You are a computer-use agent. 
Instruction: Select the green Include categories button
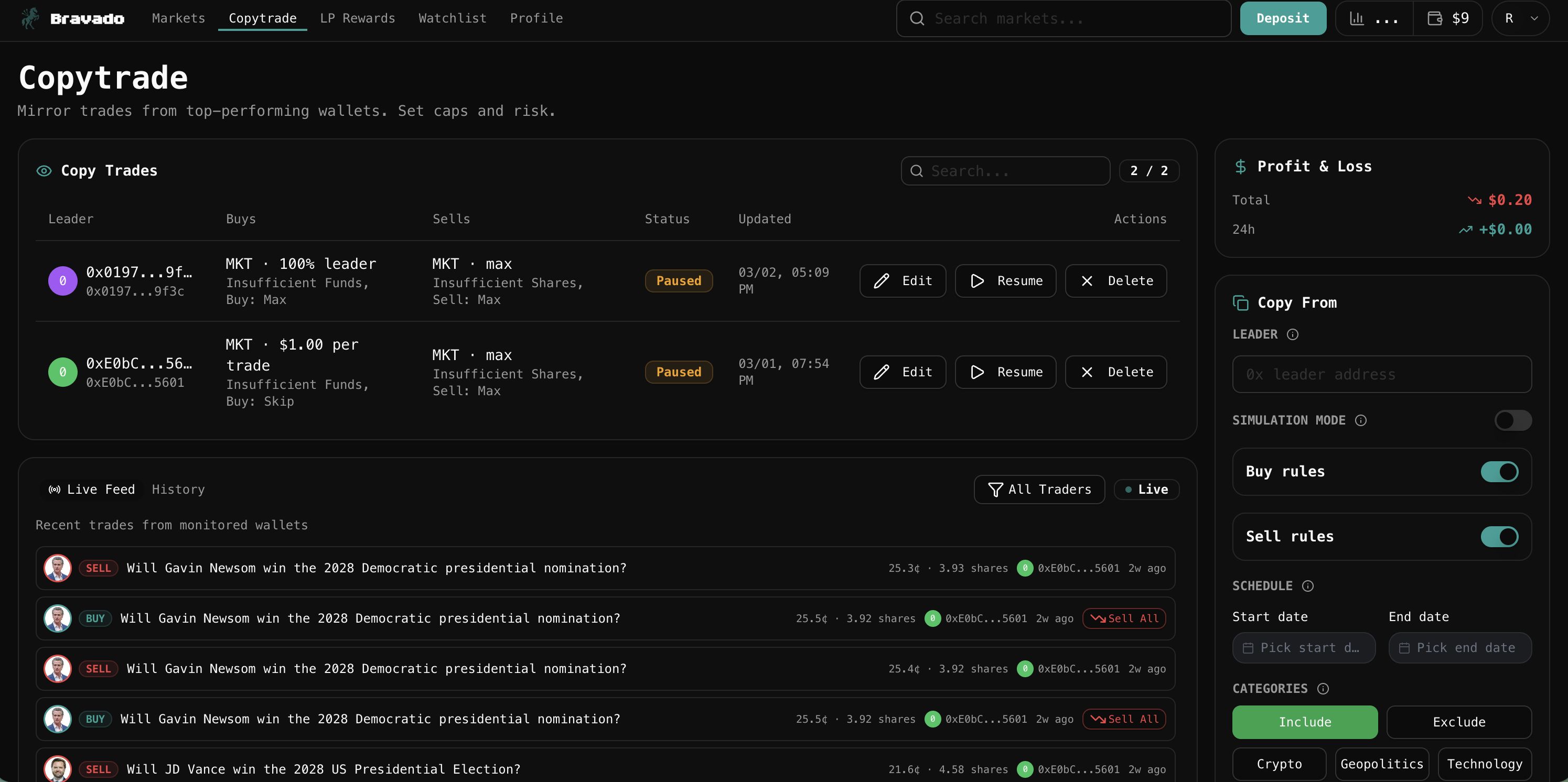pos(1304,722)
